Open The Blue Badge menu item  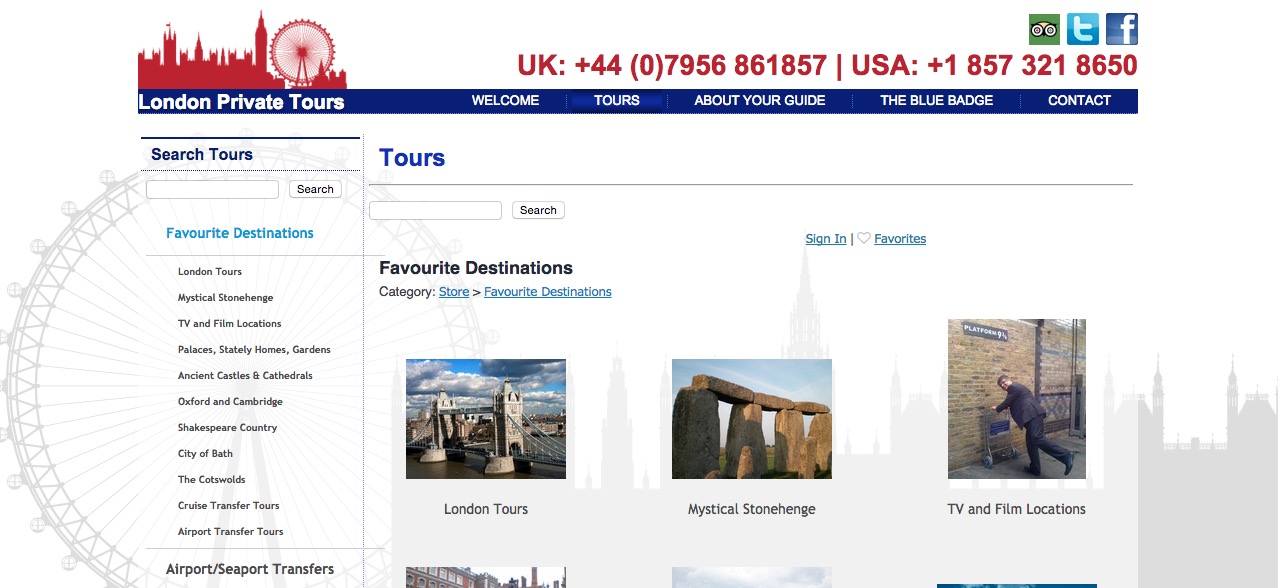(936, 100)
